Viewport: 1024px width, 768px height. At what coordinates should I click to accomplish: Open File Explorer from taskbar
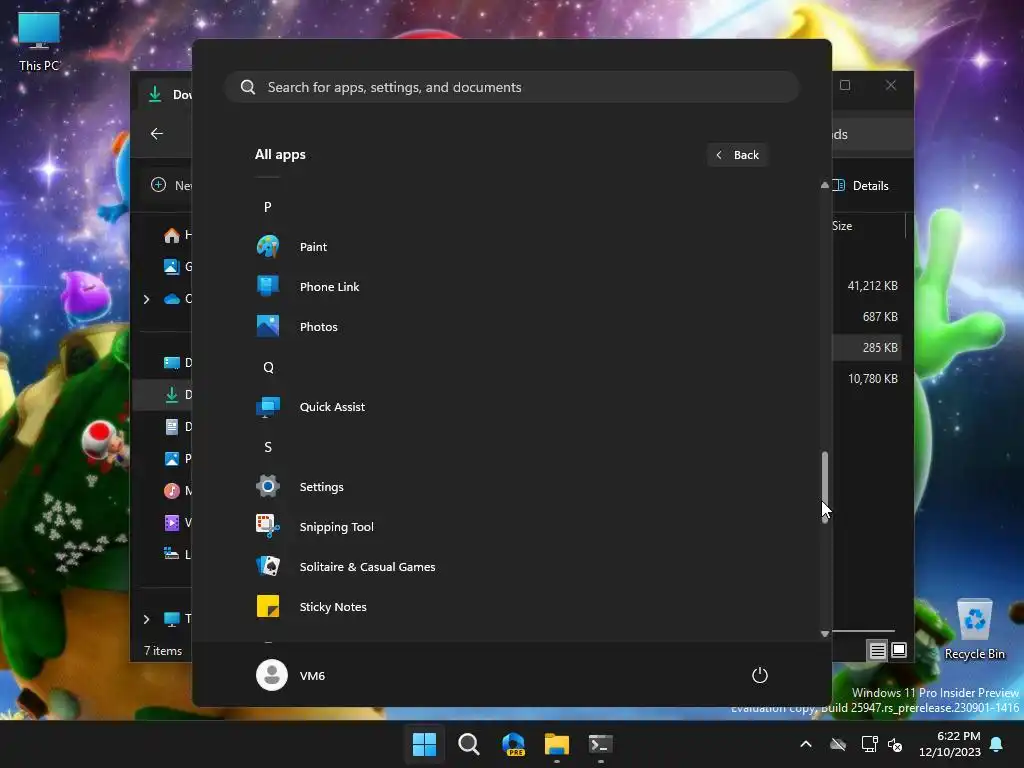click(557, 744)
